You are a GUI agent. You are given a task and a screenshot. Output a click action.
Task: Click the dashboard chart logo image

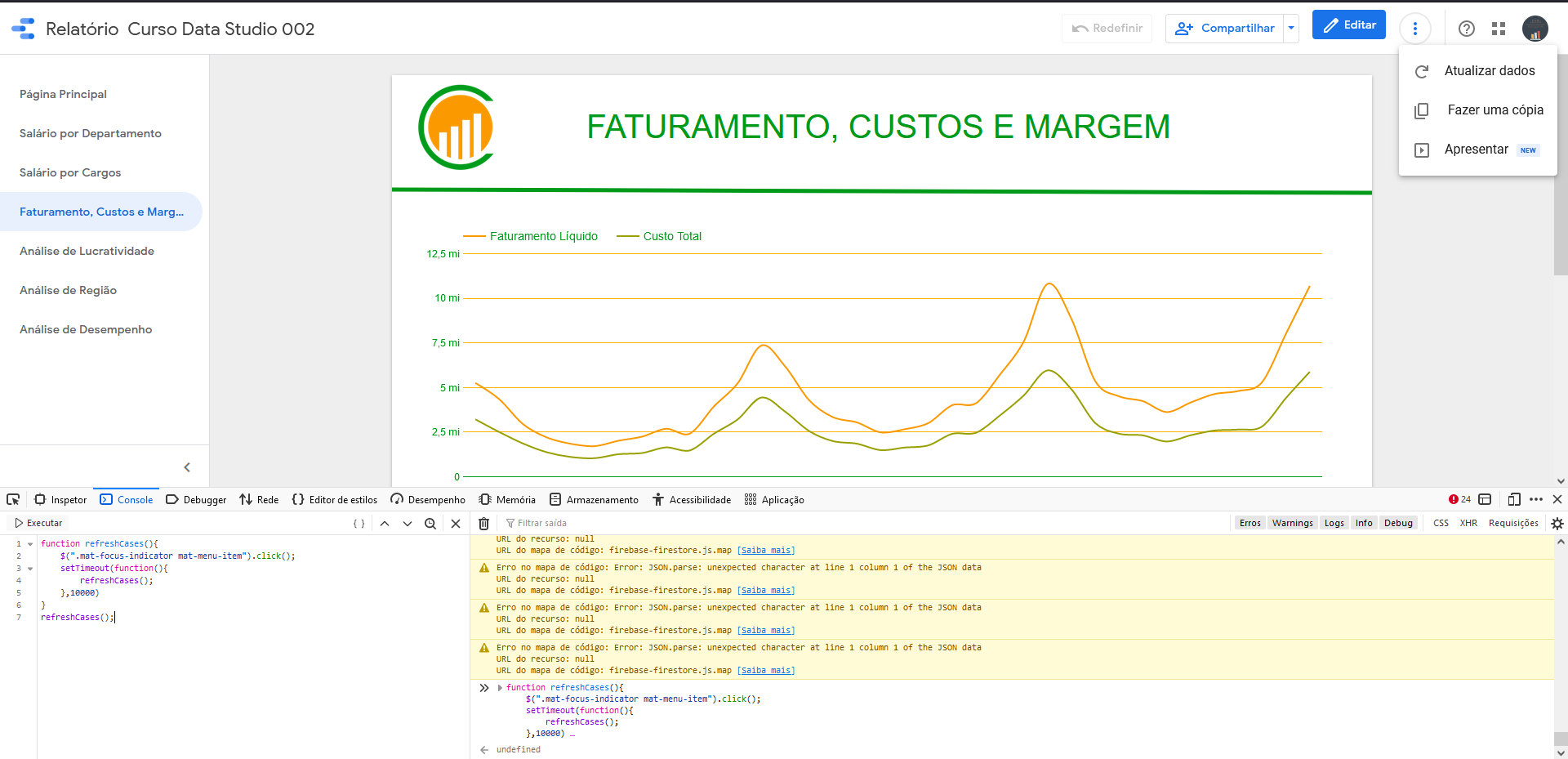pyautogui.click(x=457, y=127)
